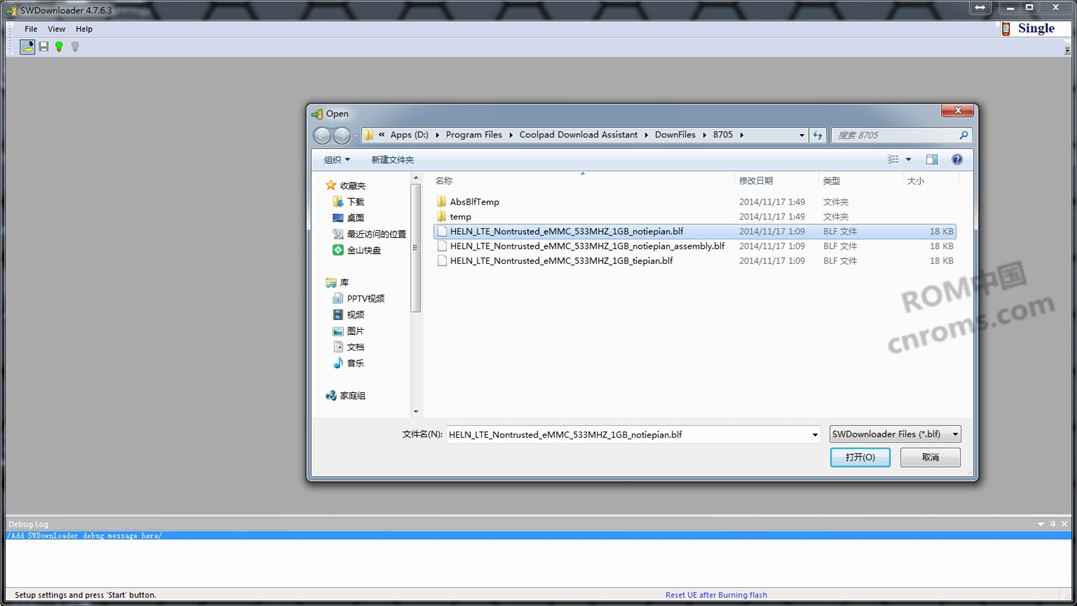Click the gray light bulb stop icon
The height and width of the screenshot is (606, 1077).
[x=75, y=47]
